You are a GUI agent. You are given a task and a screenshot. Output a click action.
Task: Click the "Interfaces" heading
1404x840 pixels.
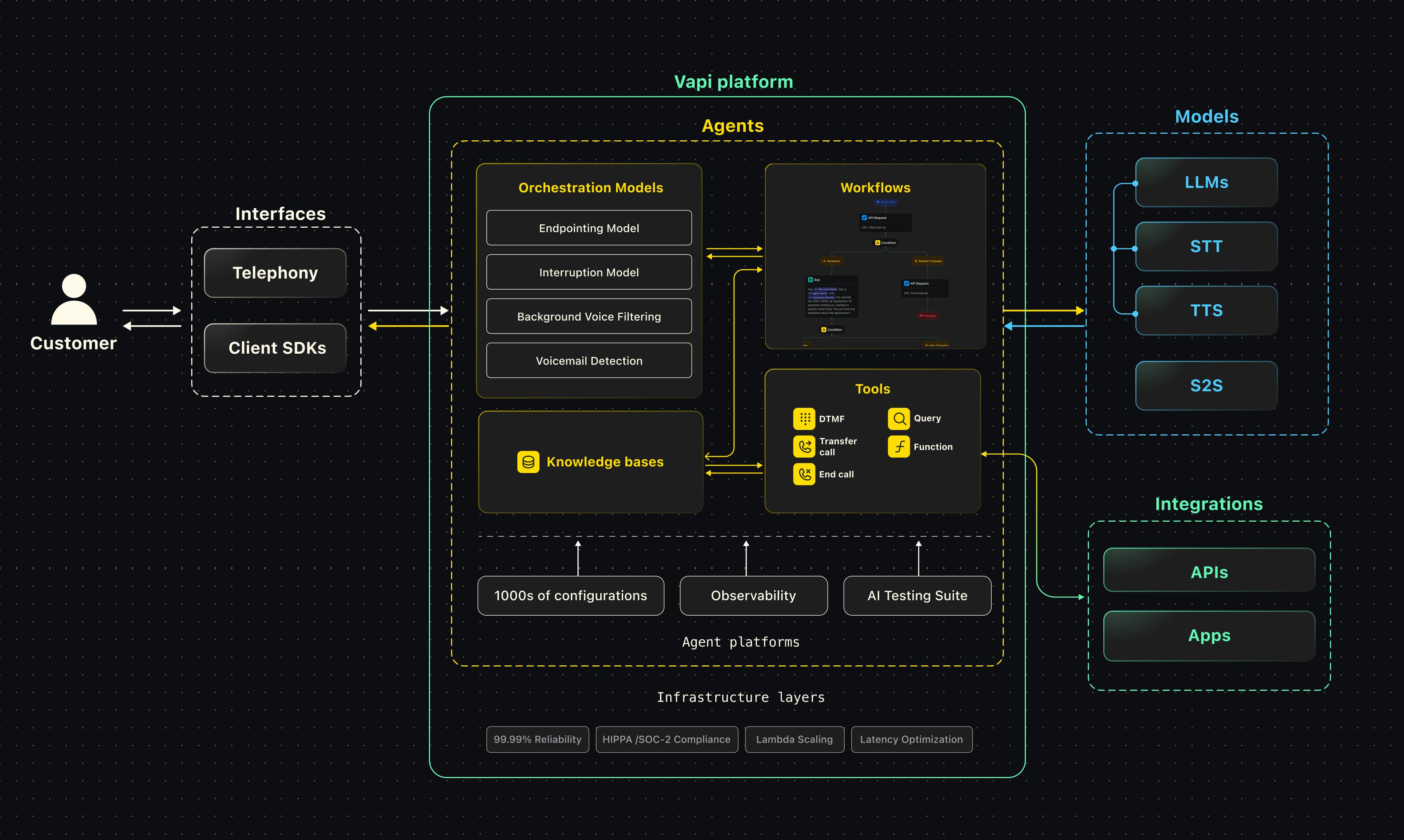280,214
